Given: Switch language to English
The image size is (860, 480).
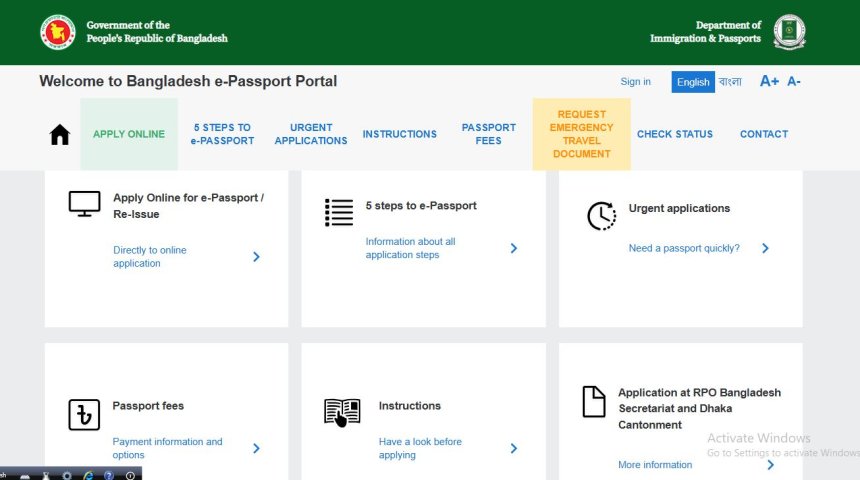Looking at the screenshot, I should coord(693,82).
